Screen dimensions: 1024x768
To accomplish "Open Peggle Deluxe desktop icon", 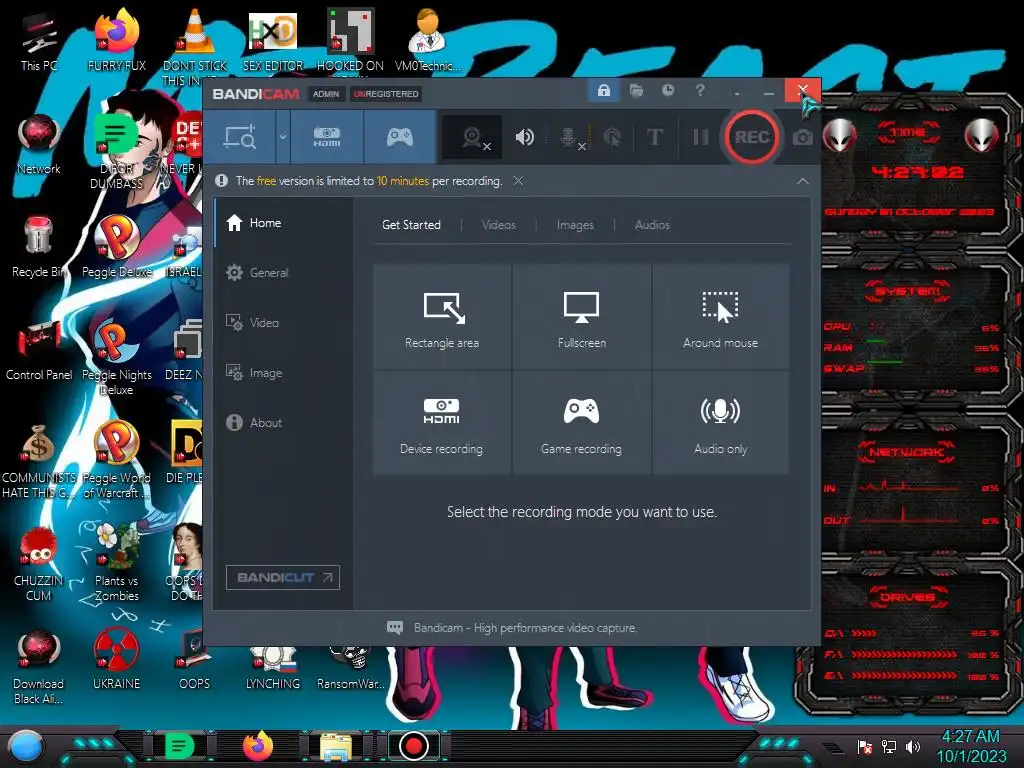I will click(116, 247).
